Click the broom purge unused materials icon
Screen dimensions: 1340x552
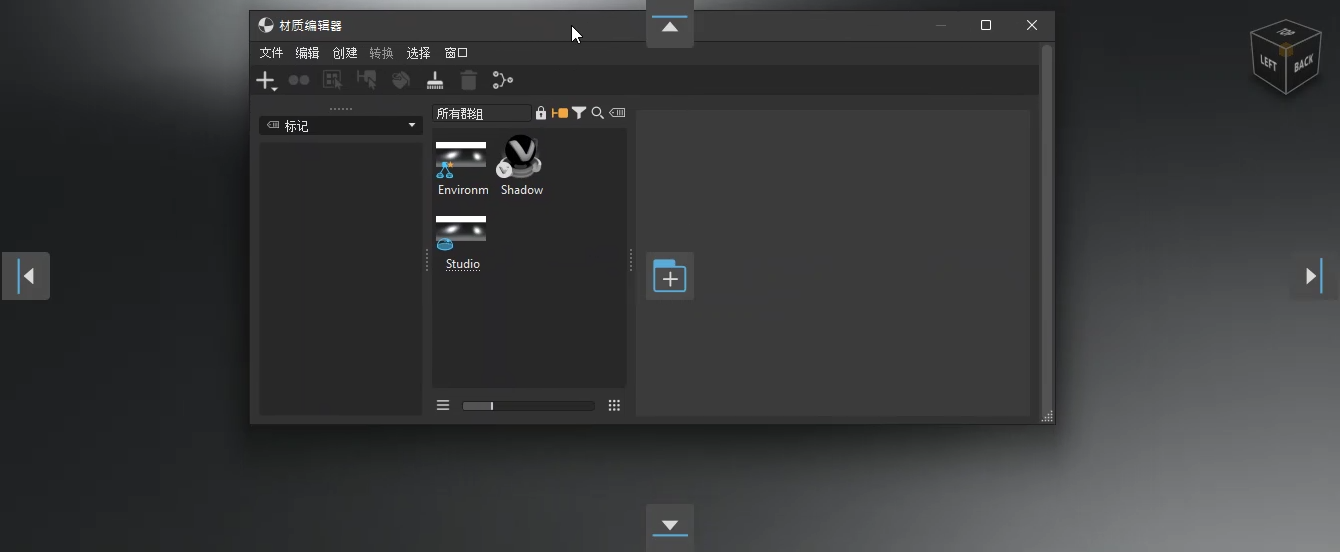click(x=435, y=80)
